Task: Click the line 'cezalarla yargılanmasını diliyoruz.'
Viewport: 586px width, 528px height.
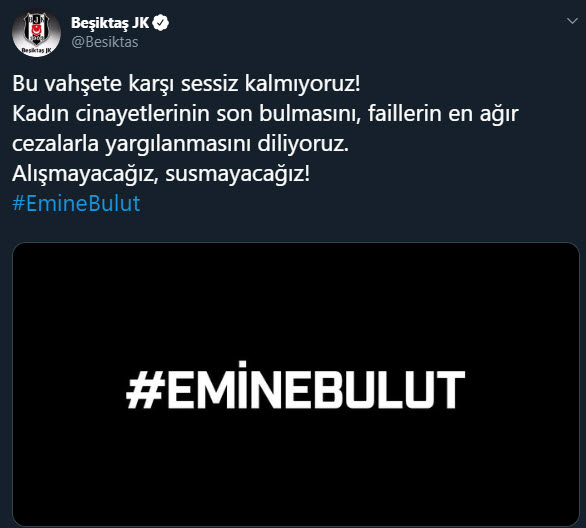Action: click(x=181, y=144)
